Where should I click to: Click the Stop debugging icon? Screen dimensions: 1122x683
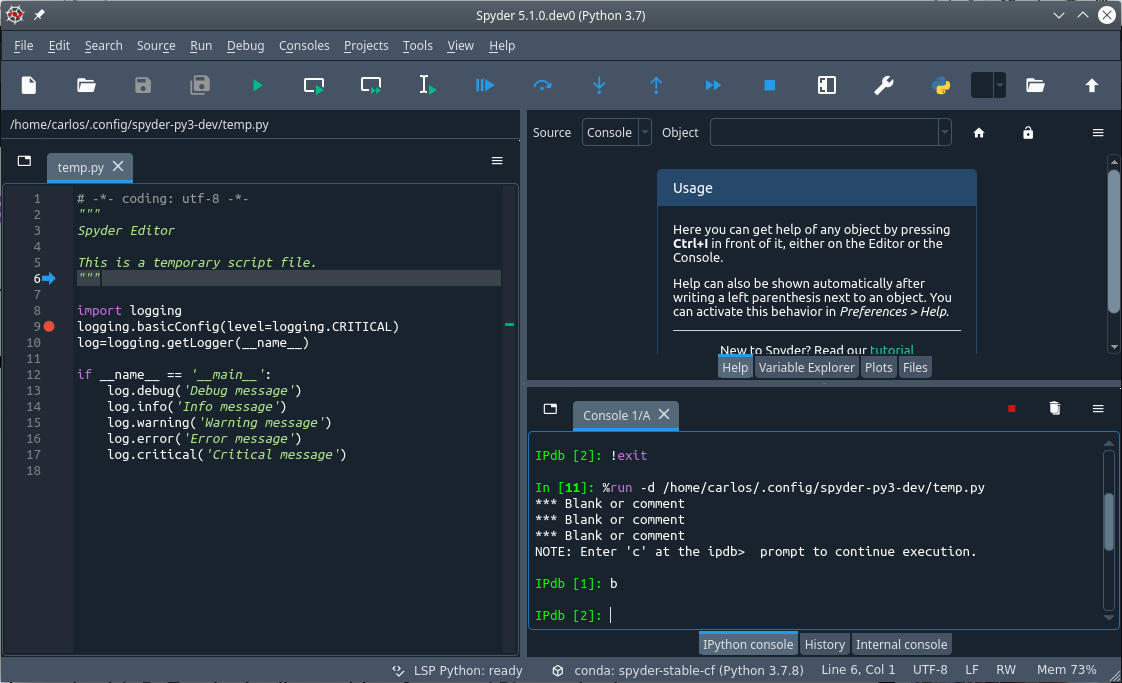coord(769,86)
